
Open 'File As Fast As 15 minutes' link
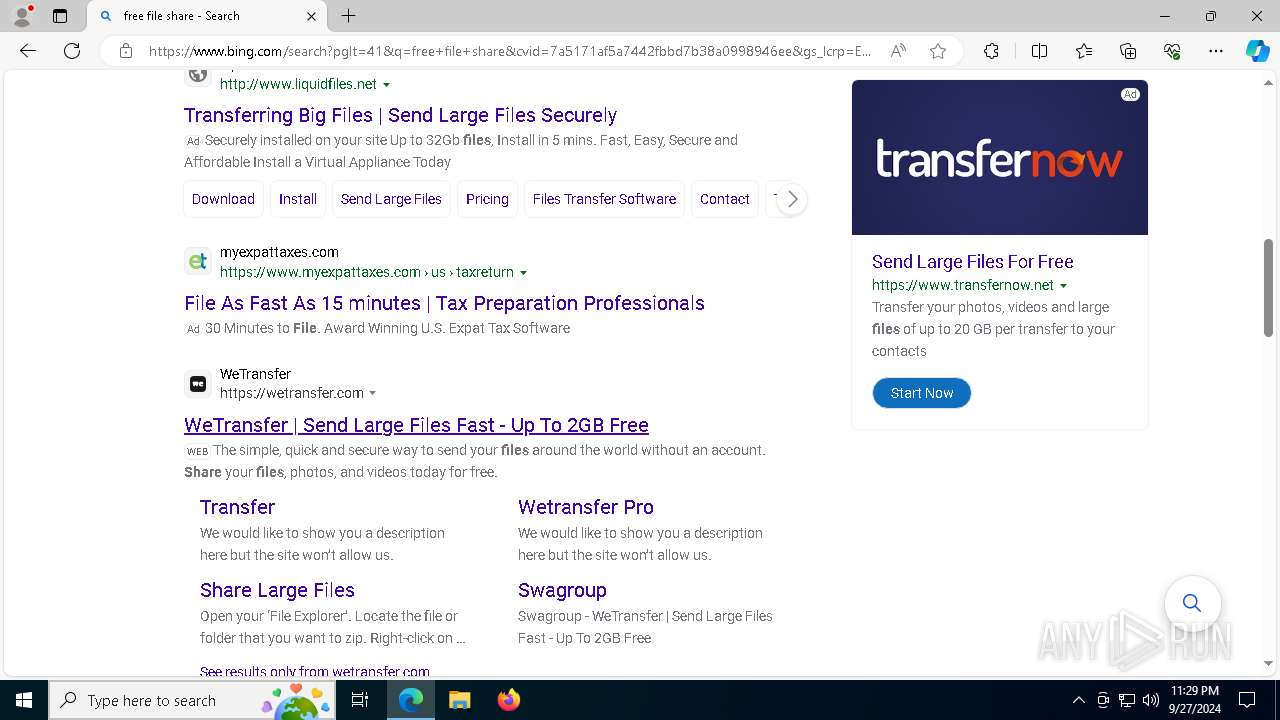444,303
